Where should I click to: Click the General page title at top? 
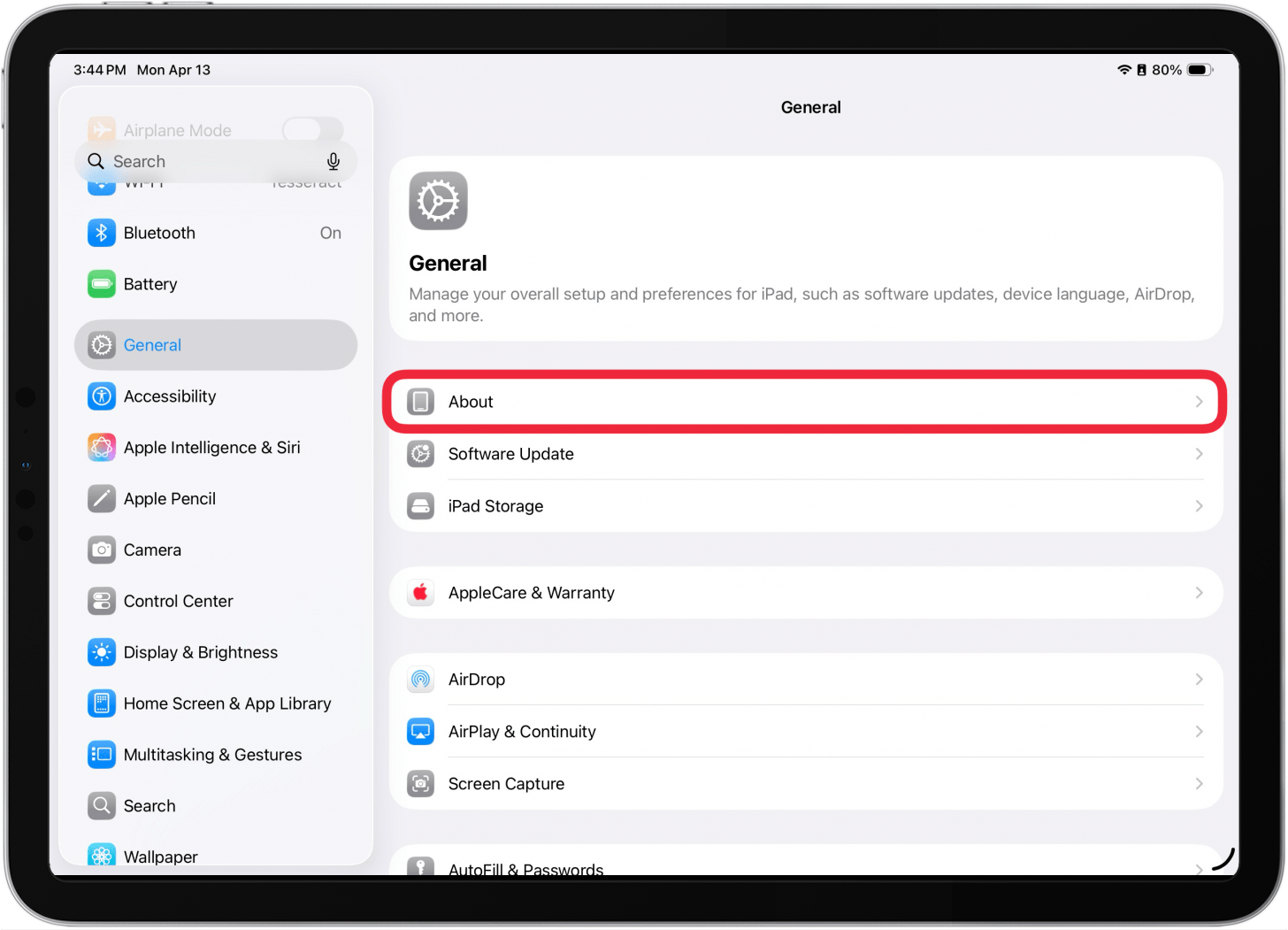point(811,107)
